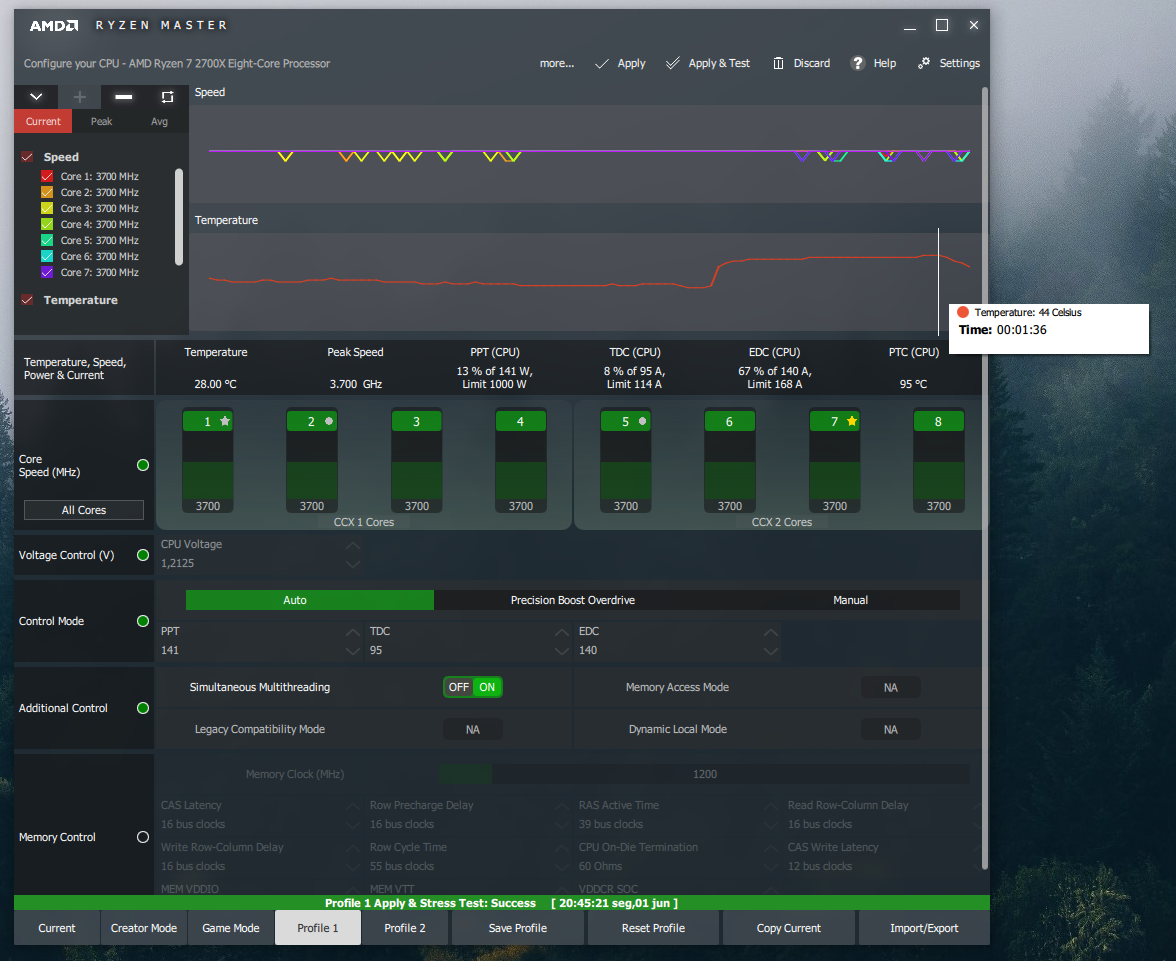Click the more... link in the toolbar
This screenshot has width=1176, height=961.
[x=556, y=64]
